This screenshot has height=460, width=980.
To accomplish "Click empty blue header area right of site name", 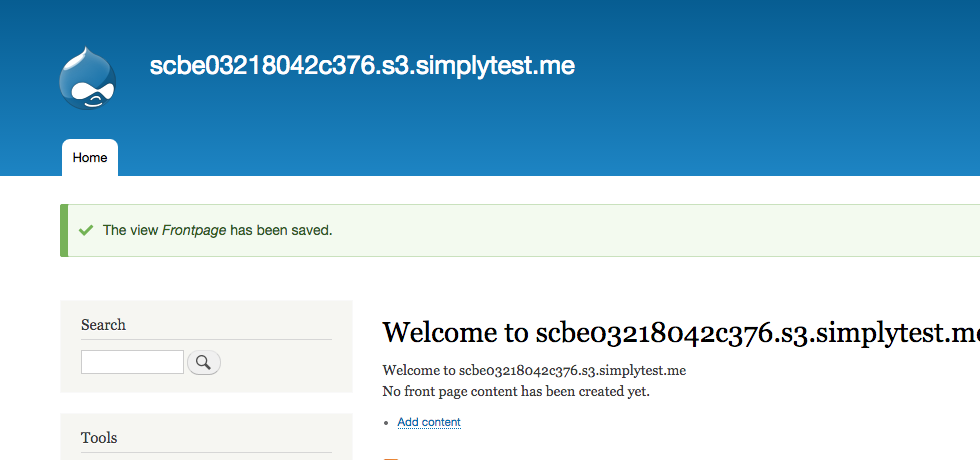I will click(780, 66).
